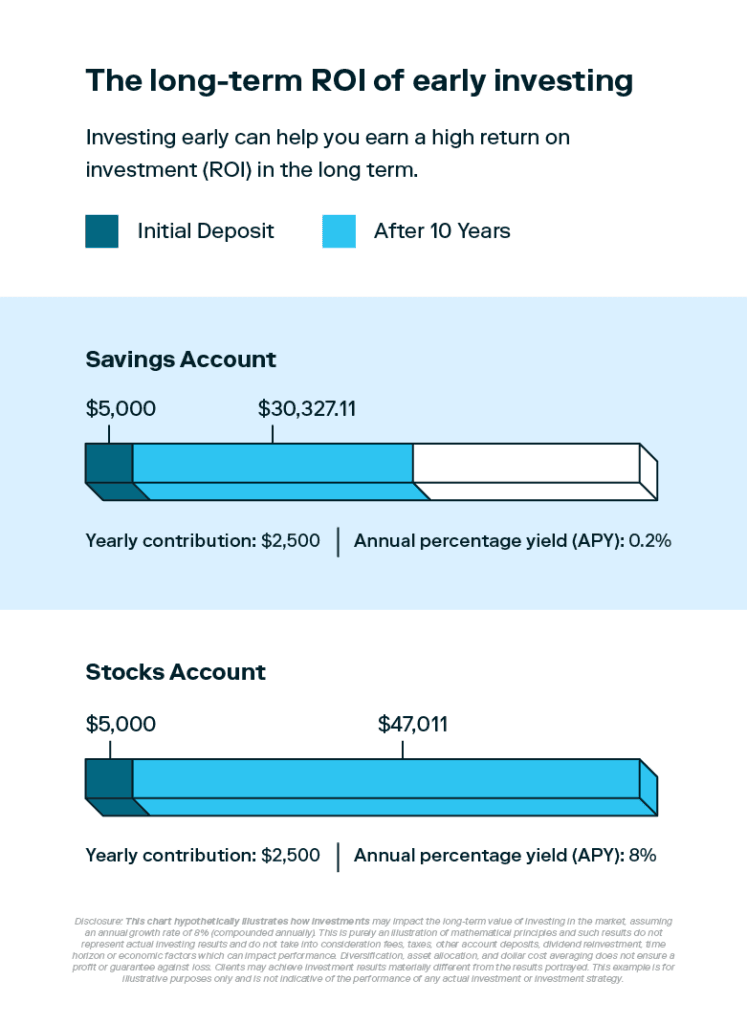Click the 'APY: 8%' text
This screenshot has width=747, height=1024.
[505, 855]
